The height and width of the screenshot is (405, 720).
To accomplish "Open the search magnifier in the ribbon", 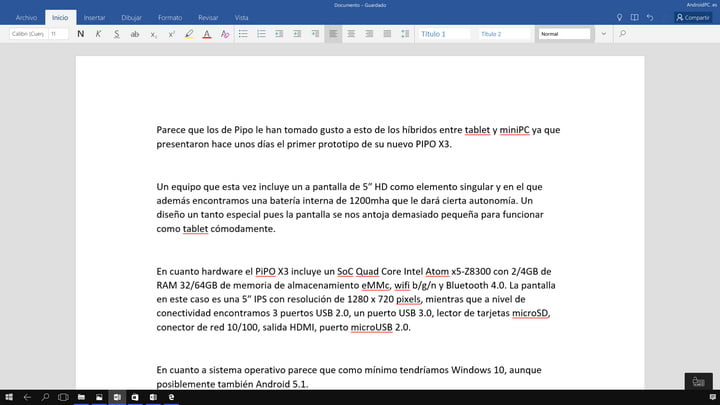I will pos(622,34).
